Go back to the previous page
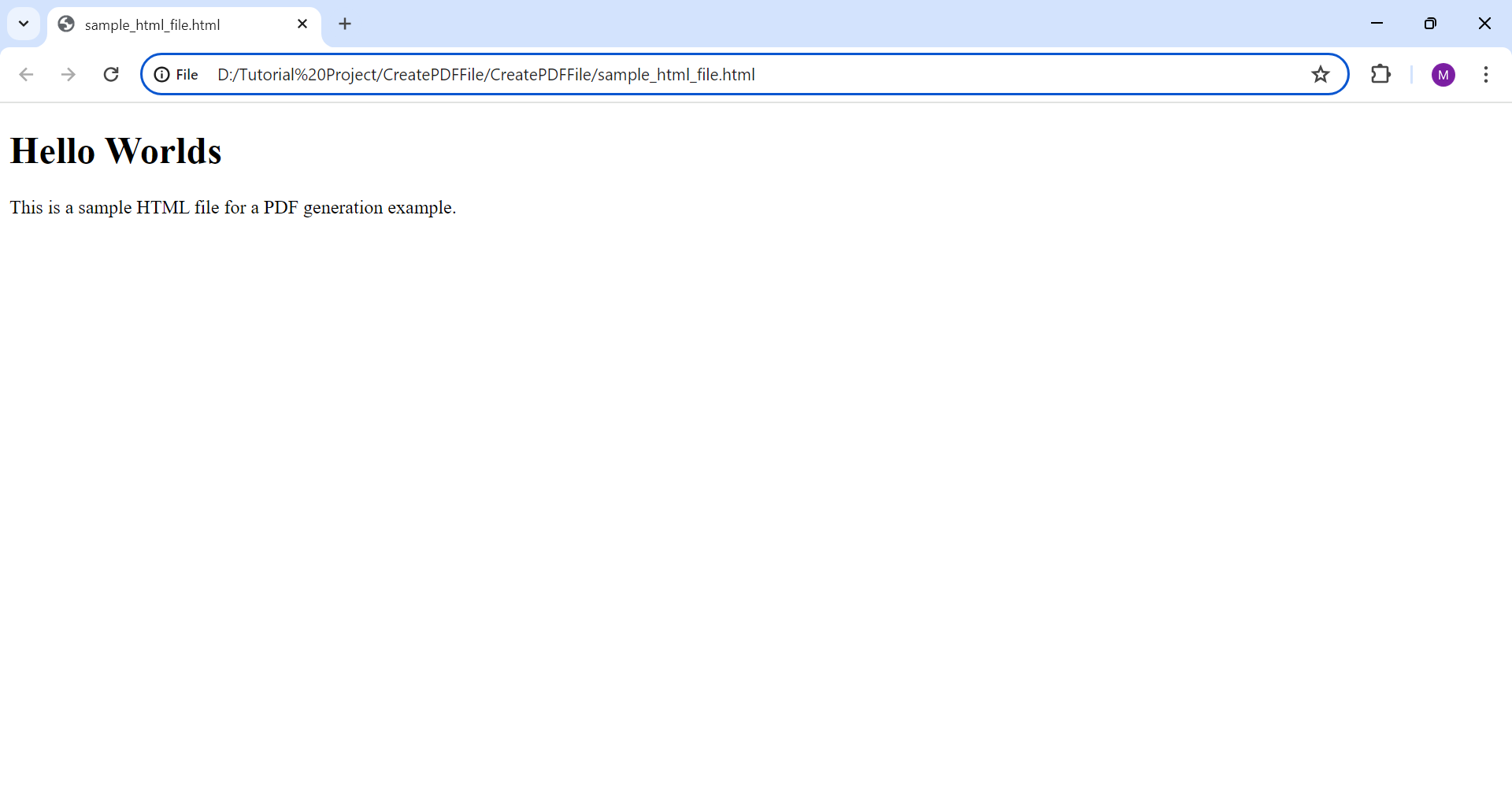Screen dimensions: 1512x794 tap(26, 74)
